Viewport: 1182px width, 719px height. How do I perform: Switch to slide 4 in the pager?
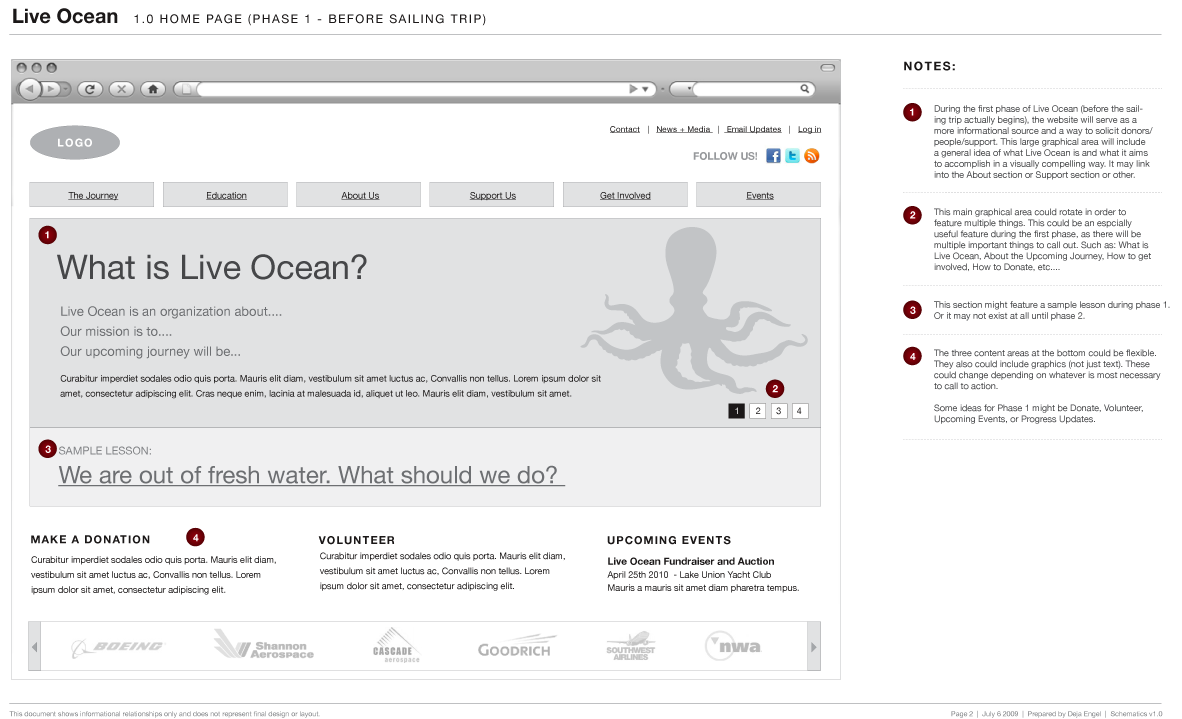[800, 411]
